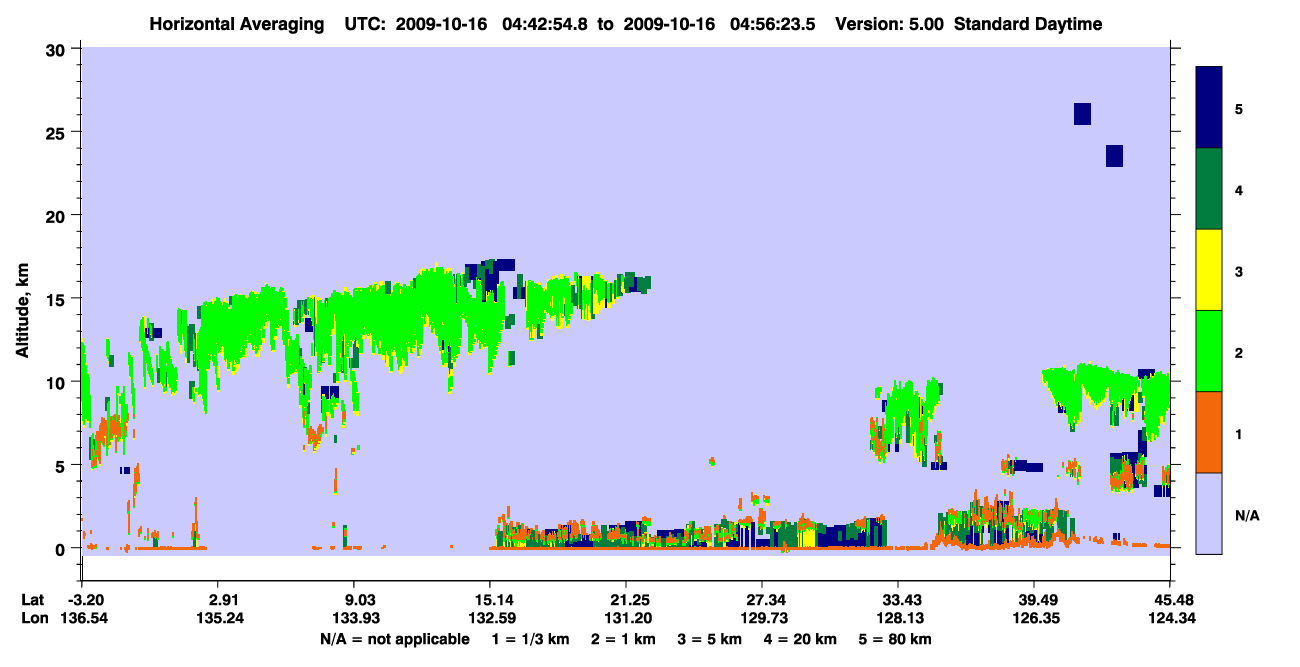Click the longitude value 131.20

coord(626,618)
